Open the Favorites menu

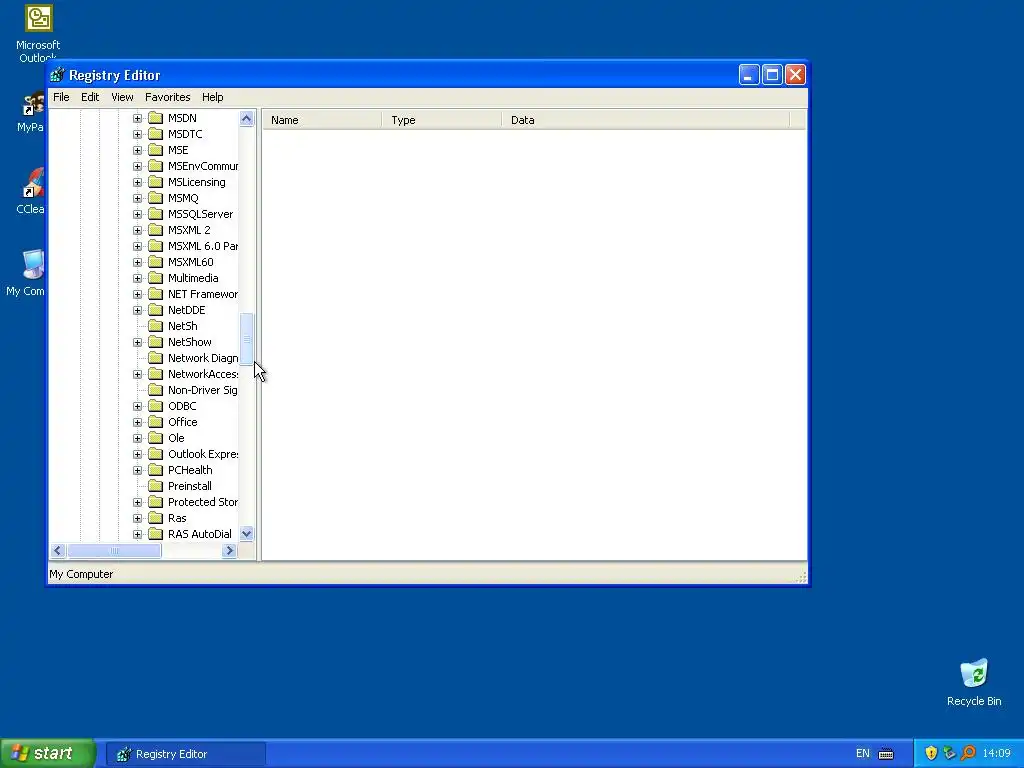coord(168,97)
